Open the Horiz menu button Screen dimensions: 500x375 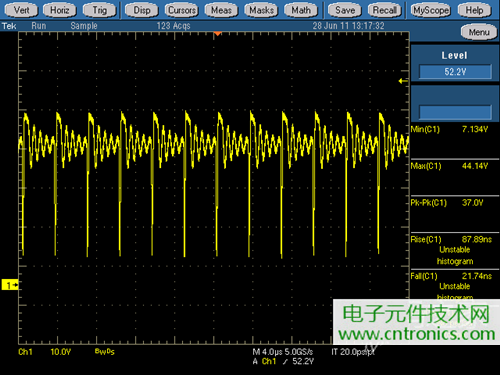[x=60, y=10]
